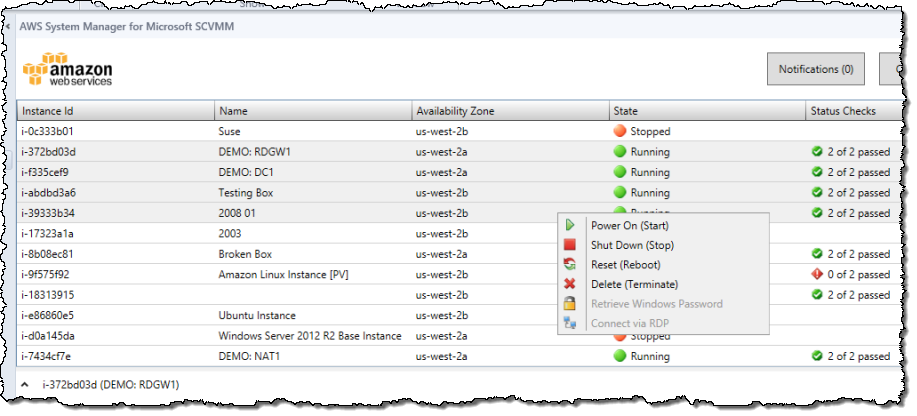
Task: Select instance id i-7434cf7e
Action: coord(46,356)
